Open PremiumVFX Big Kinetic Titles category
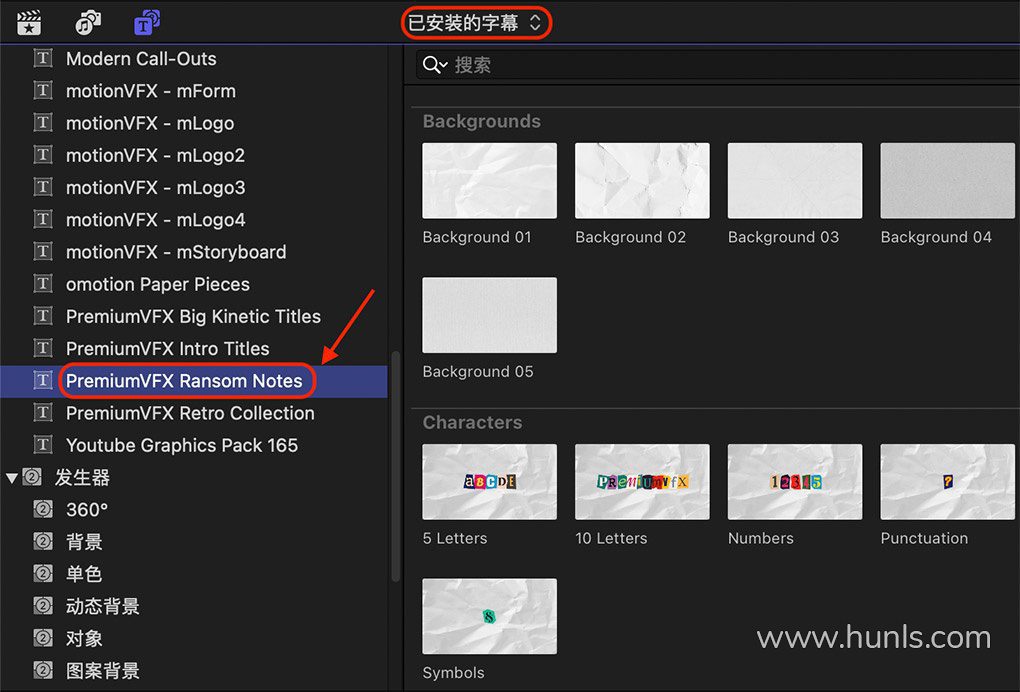The image size is (1020, 692). click(193, 316)
